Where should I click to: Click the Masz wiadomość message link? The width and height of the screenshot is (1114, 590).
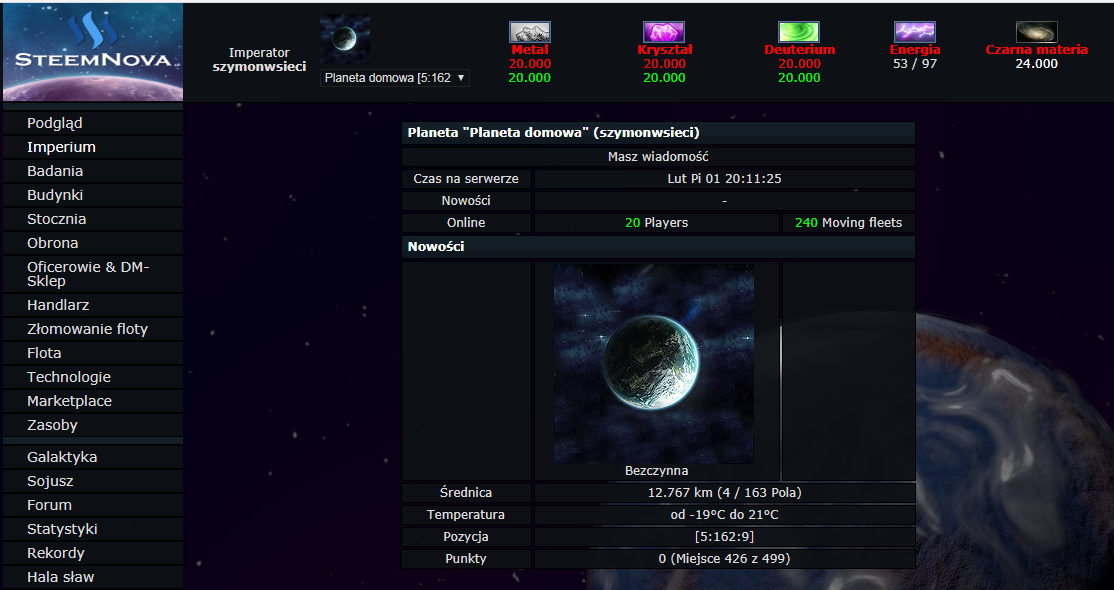[658, 156]
